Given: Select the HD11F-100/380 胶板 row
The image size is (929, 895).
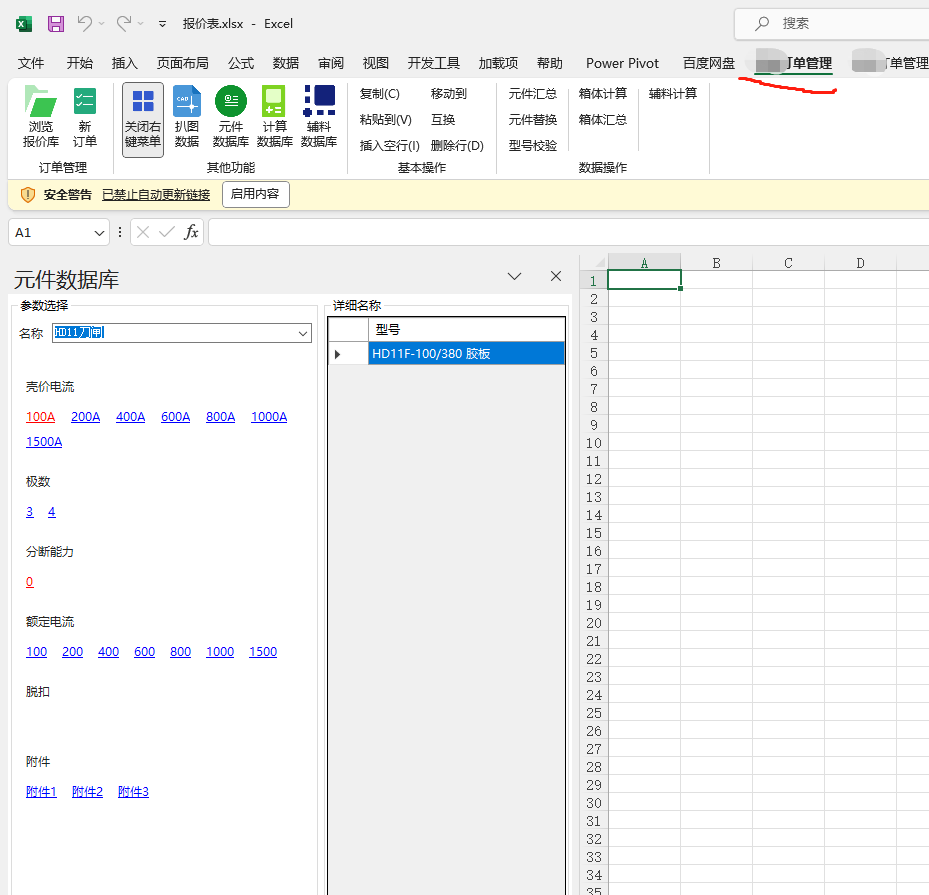Looking at the screenshot, I should point(466,354).
